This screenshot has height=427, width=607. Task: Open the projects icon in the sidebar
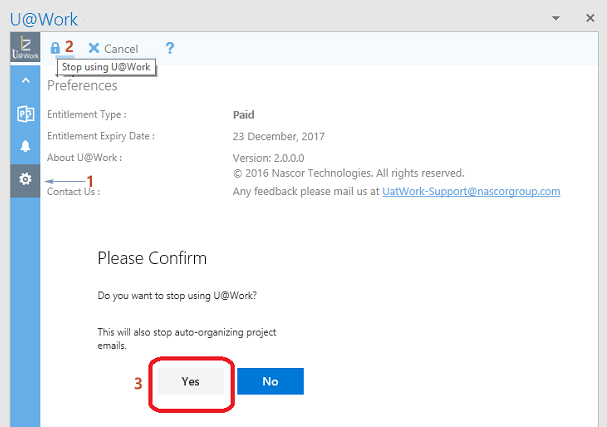click(x=25, y=113)
